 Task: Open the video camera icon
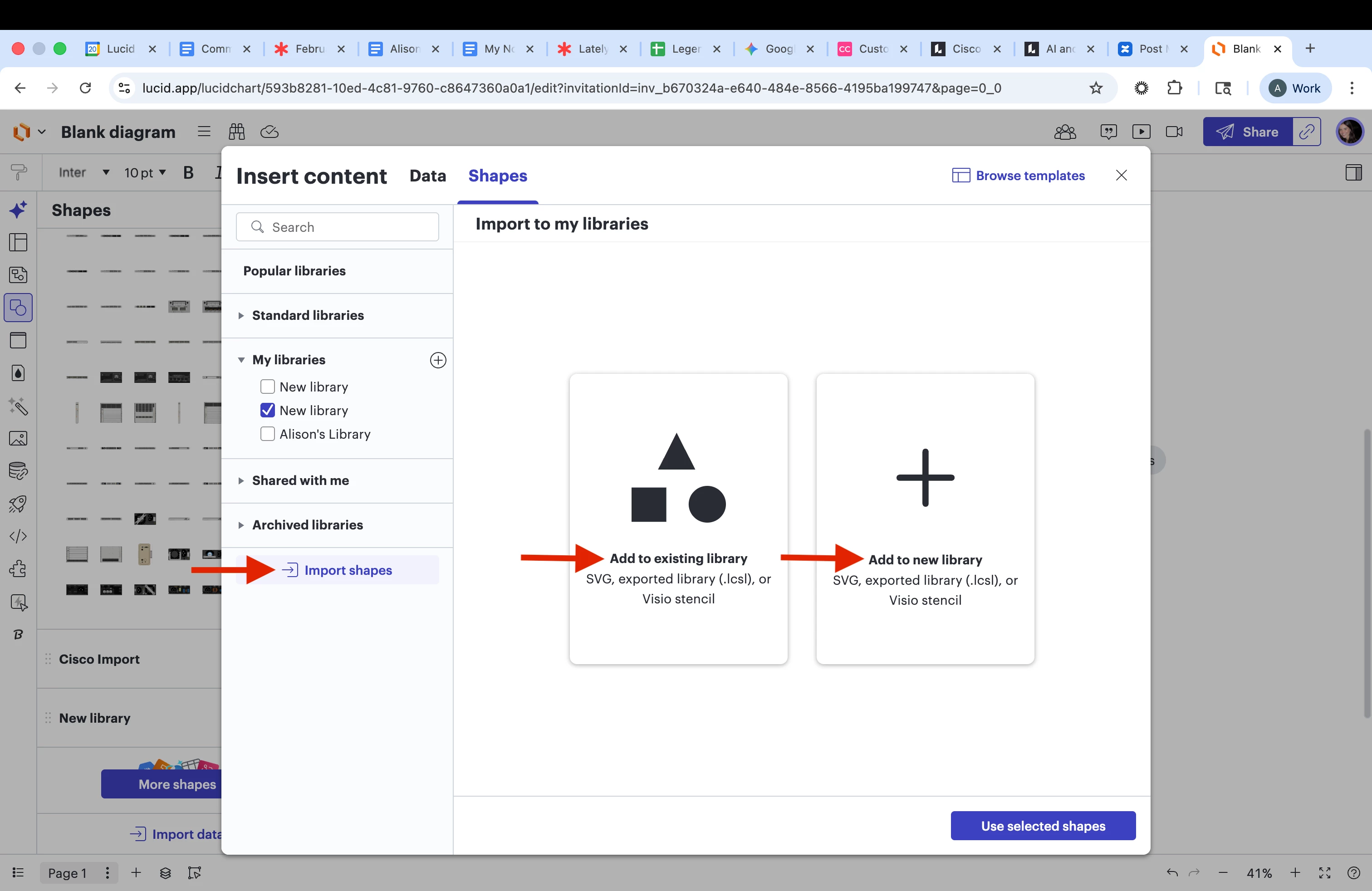(1174, 132)
